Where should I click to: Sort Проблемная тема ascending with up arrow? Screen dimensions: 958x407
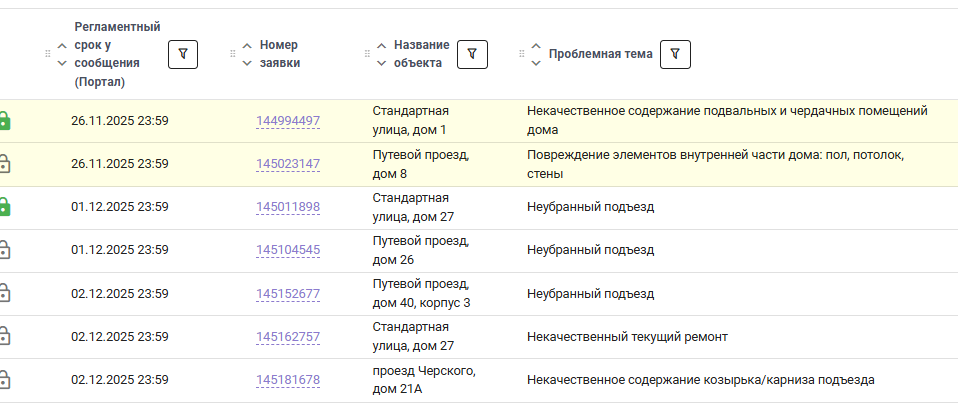(536, 46)
